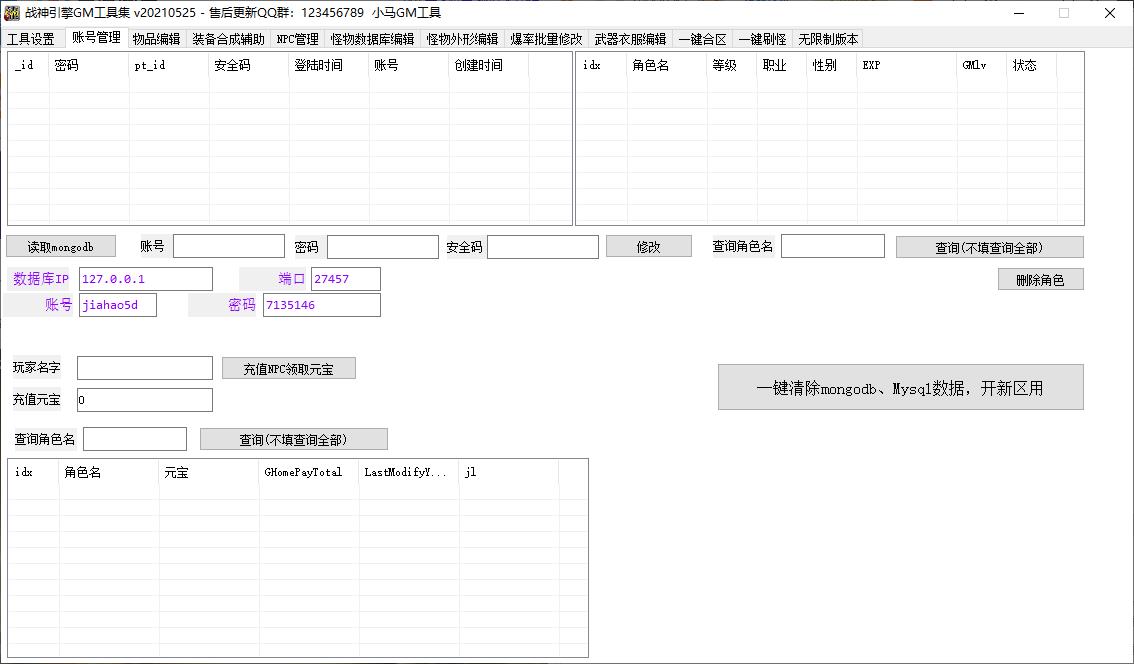Click the 安全码 input box

pyautogui.click(x=543, y=247)
